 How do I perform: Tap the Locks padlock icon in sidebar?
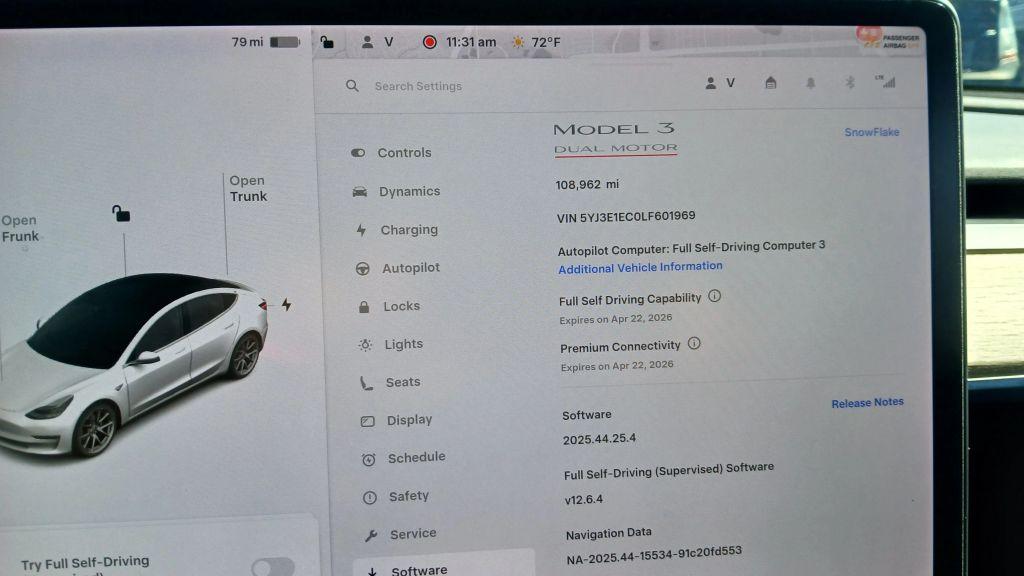tap(363, 306)
